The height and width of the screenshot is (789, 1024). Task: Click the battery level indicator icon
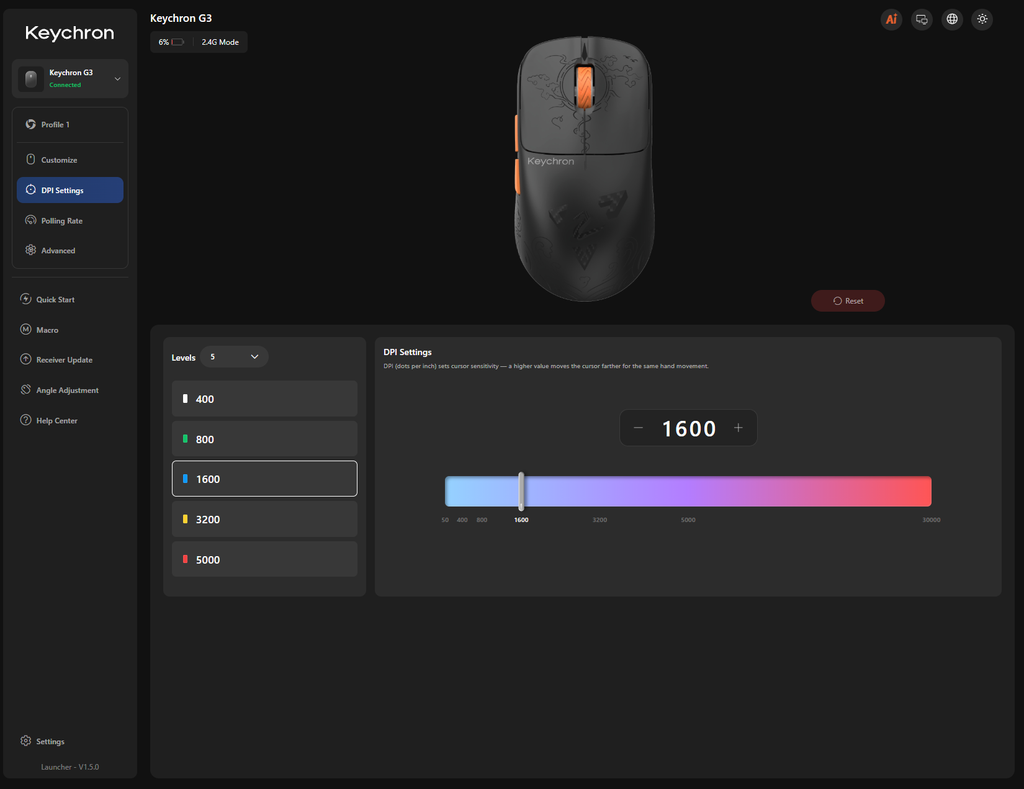tap(178, 42)
